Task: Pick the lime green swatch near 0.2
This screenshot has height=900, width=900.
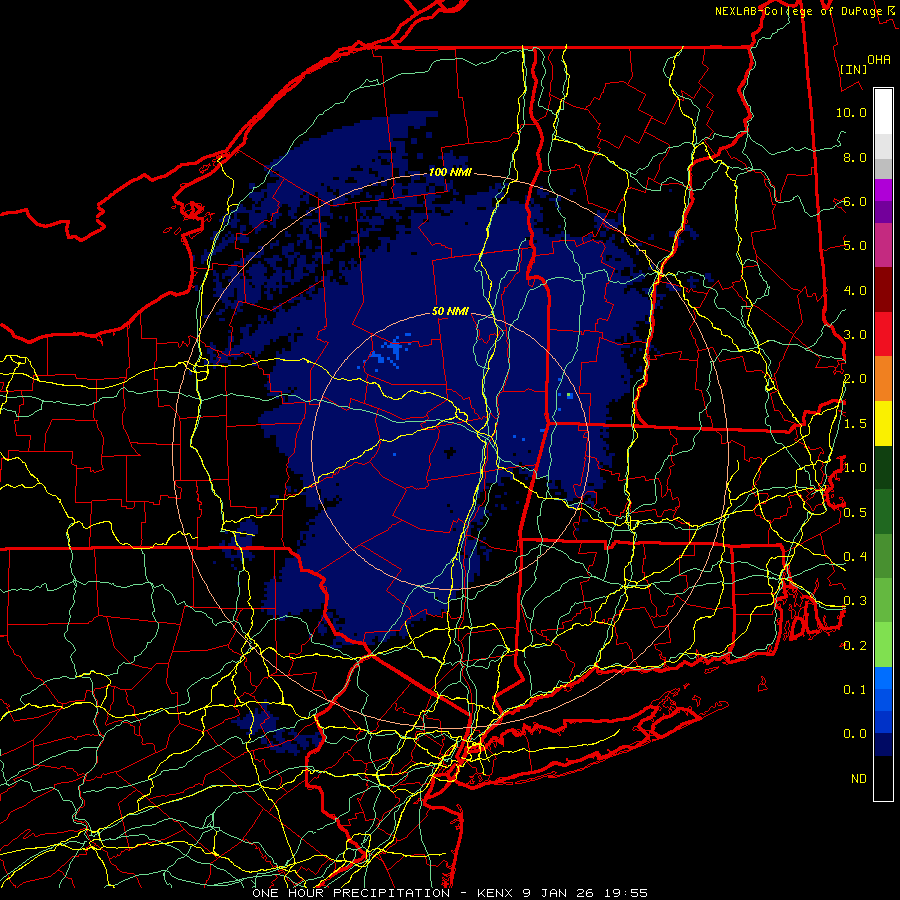Action: pyautogui.click(x=883, y=645)
